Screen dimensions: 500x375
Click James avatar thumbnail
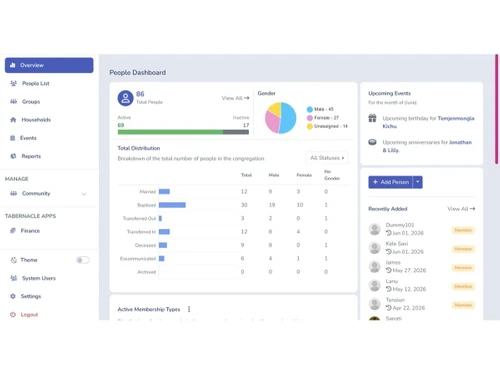[x=375, y=266]
